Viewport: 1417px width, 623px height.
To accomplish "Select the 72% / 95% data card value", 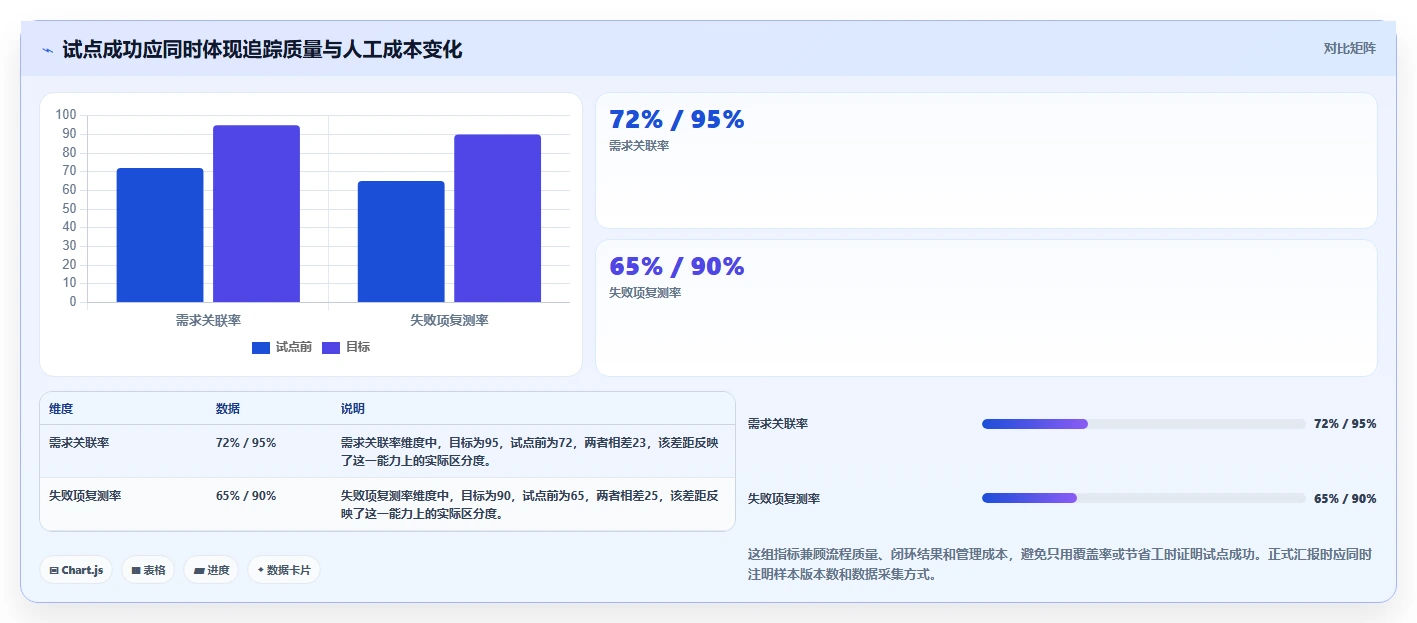I will click(677, 120).
